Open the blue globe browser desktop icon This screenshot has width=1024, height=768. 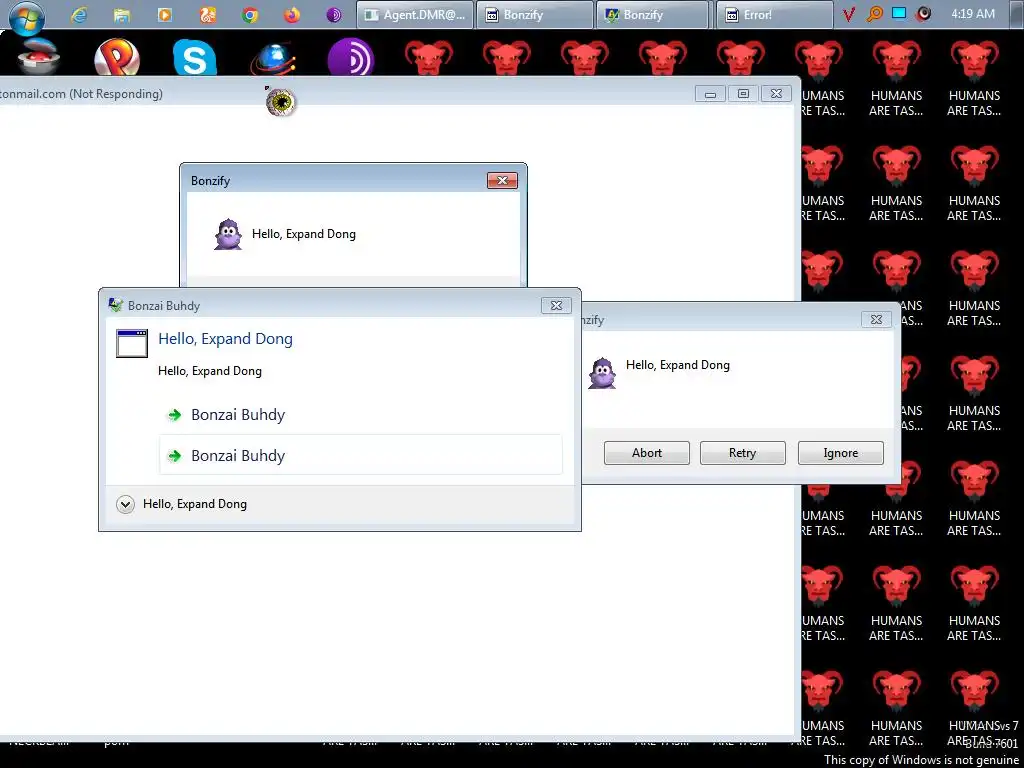click(273, 57)
